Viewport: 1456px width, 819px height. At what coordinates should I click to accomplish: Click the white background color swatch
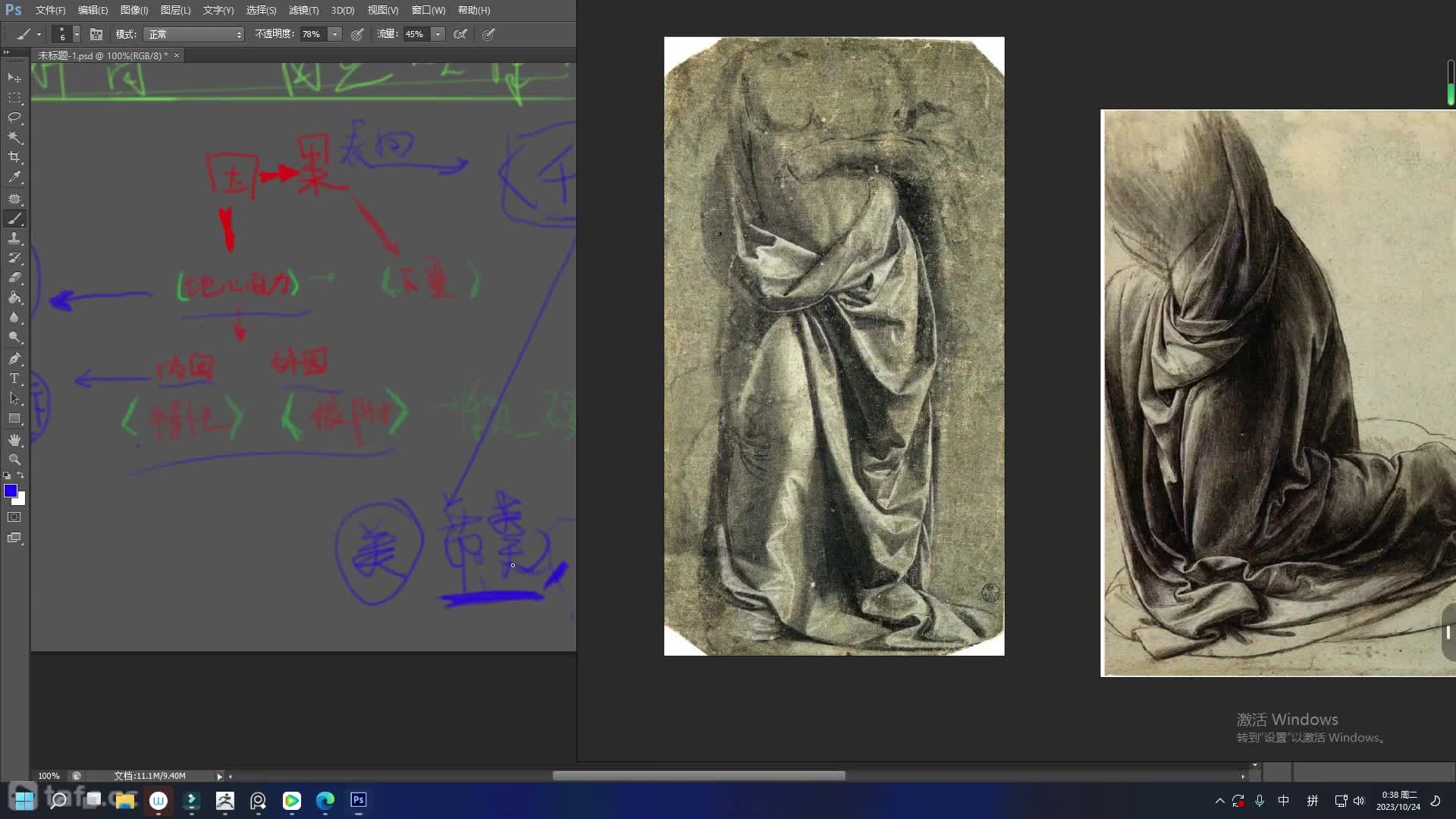[x=21, y=500]
